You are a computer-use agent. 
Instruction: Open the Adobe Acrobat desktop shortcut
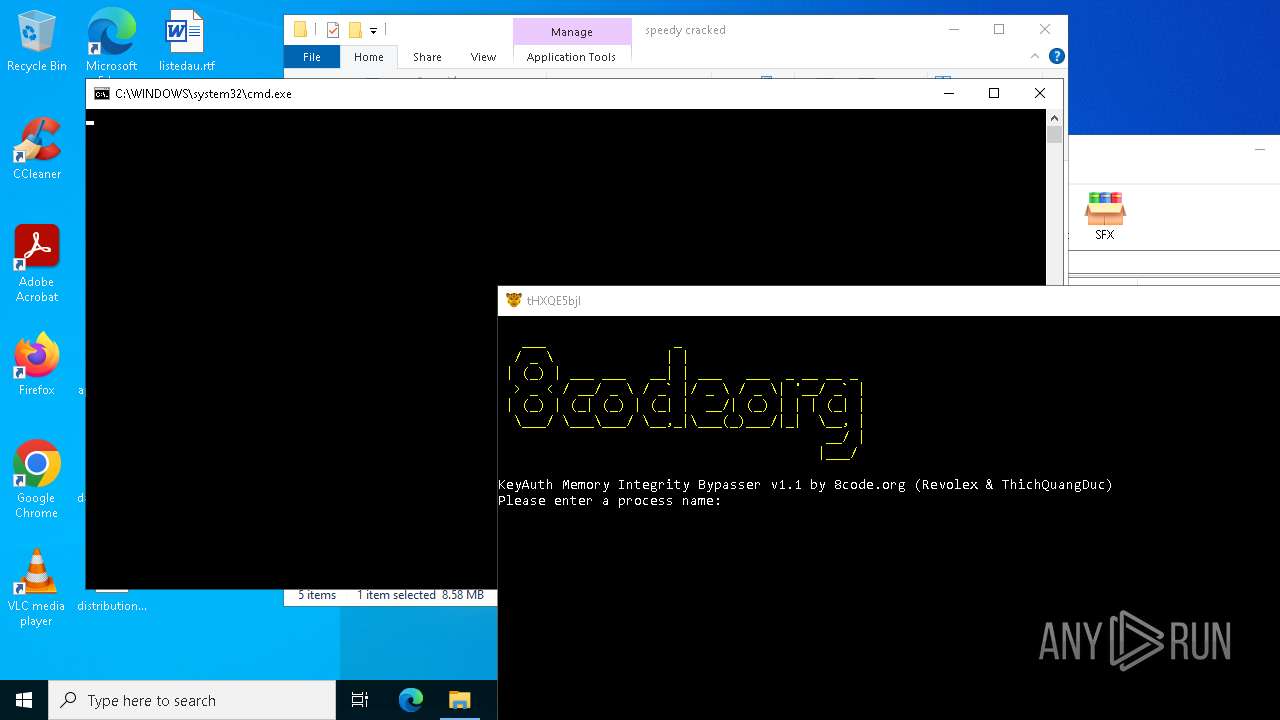click(37, 264)
